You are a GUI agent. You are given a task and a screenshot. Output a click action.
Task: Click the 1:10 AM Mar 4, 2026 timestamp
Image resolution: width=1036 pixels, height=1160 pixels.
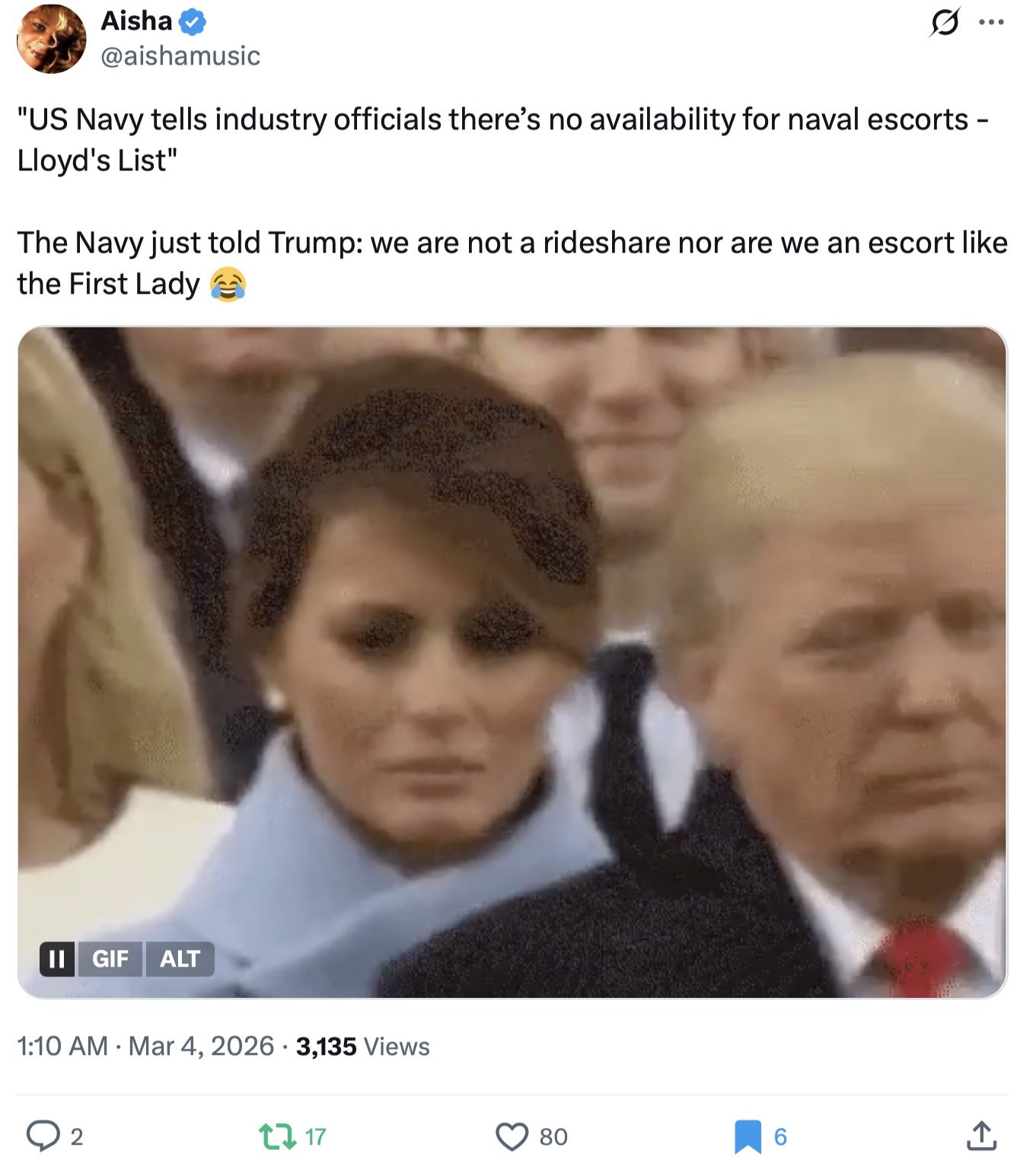tap(145, 1046)
